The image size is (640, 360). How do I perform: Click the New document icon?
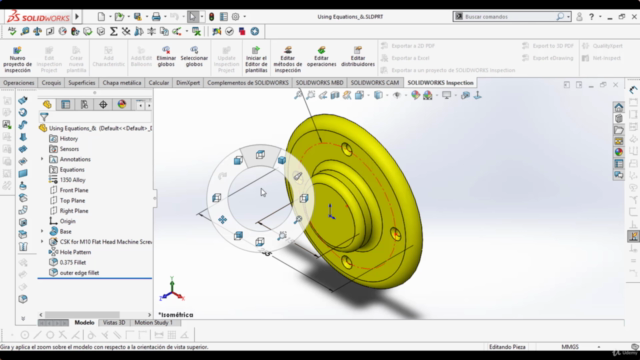pos(101,17)
